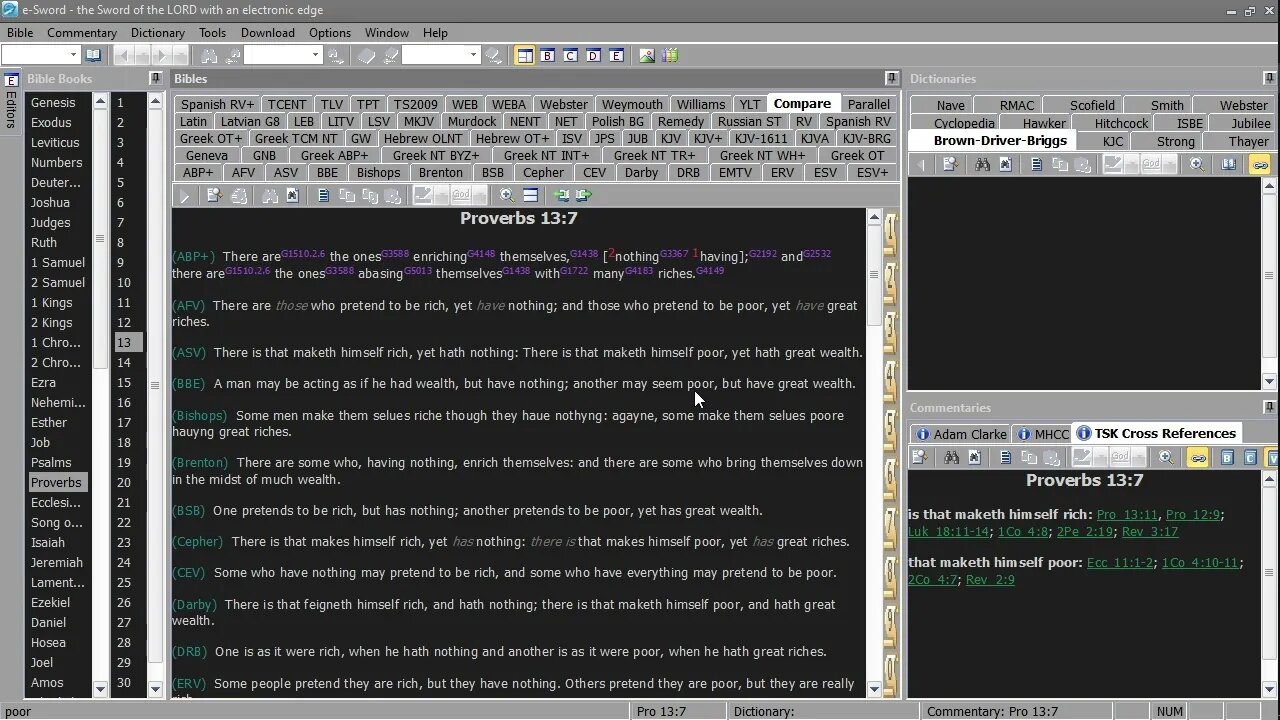The height and width of the screenshot is (720, 1280).
Task: Toggle the link sync button in Dictionaries toolbar
Action: (1259, 165)
